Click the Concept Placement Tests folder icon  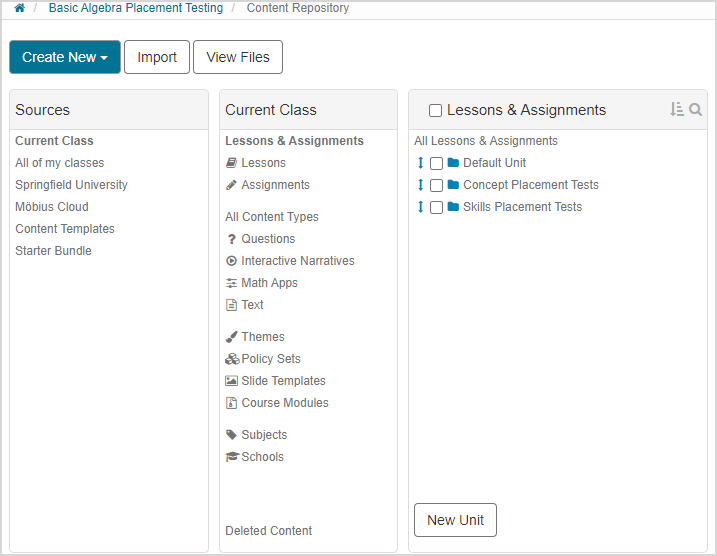(x=453, y=185)
